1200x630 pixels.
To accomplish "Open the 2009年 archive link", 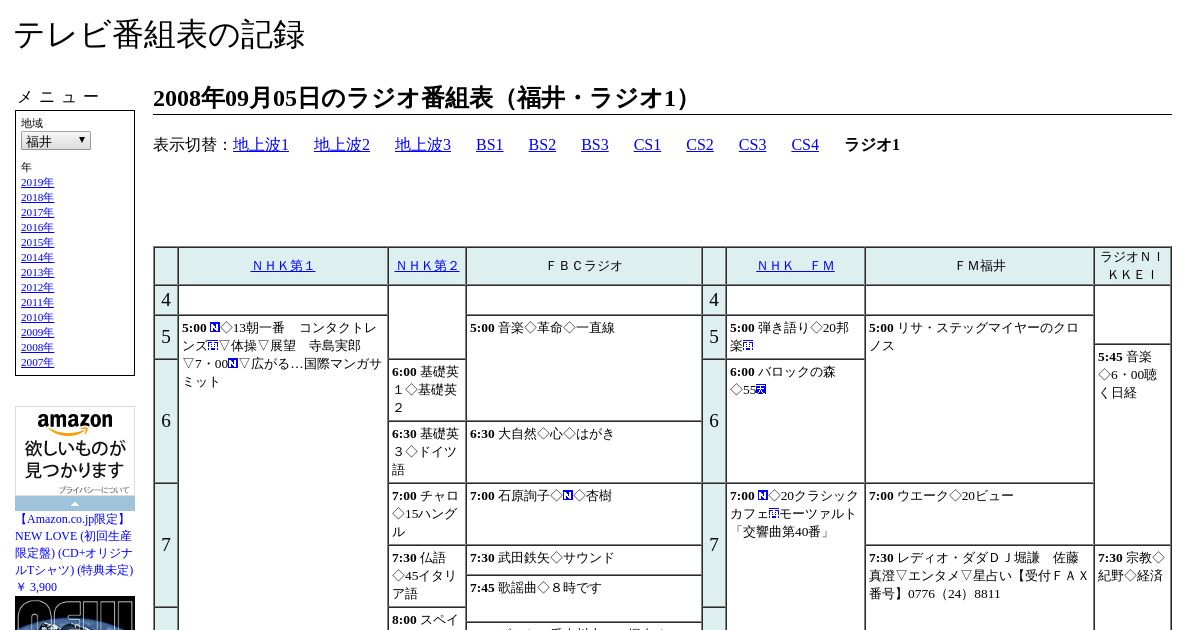I will [x=37, y=332].
